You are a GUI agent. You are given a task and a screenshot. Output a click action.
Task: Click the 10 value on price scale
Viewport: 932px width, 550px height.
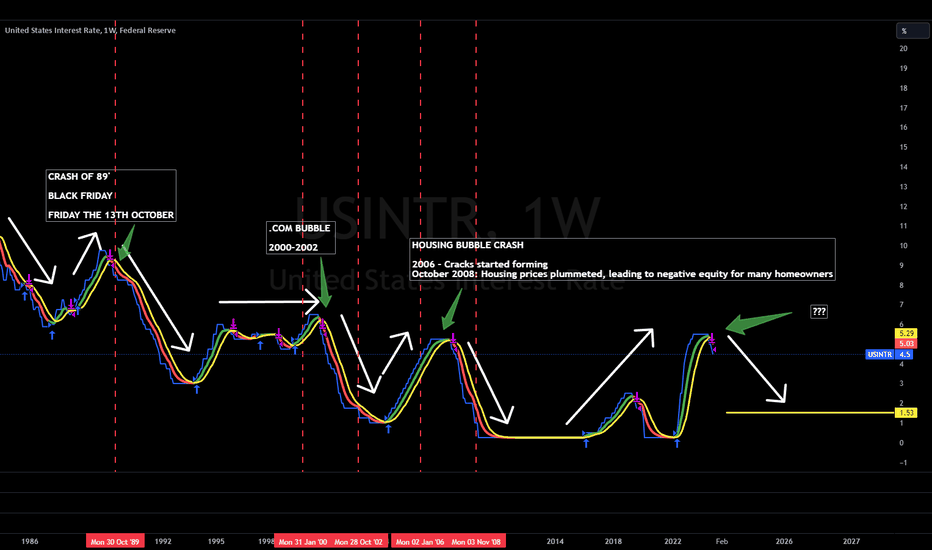(903, 246)
